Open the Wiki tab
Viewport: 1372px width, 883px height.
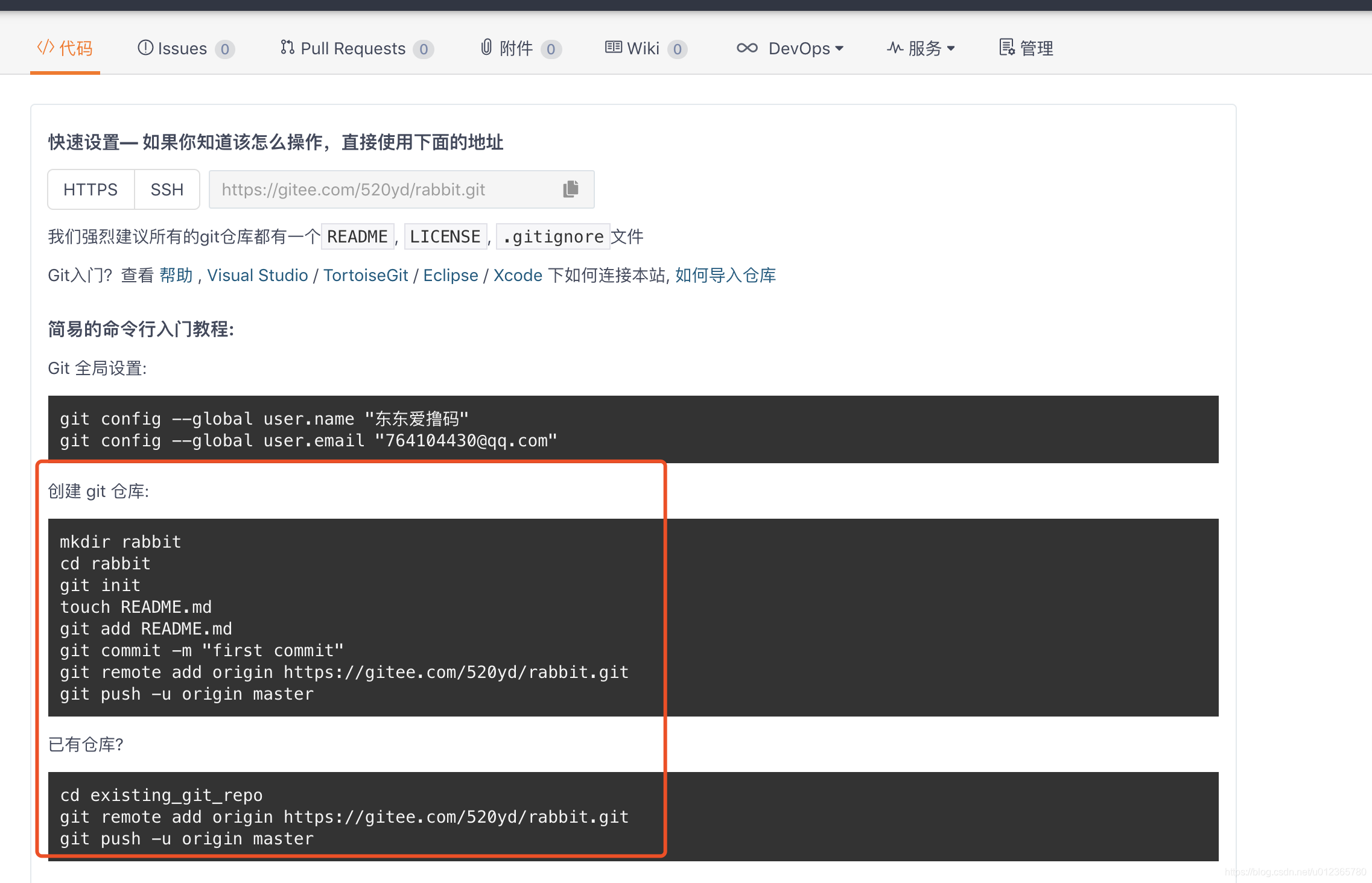pyautogui.click(x=645, y=48)
